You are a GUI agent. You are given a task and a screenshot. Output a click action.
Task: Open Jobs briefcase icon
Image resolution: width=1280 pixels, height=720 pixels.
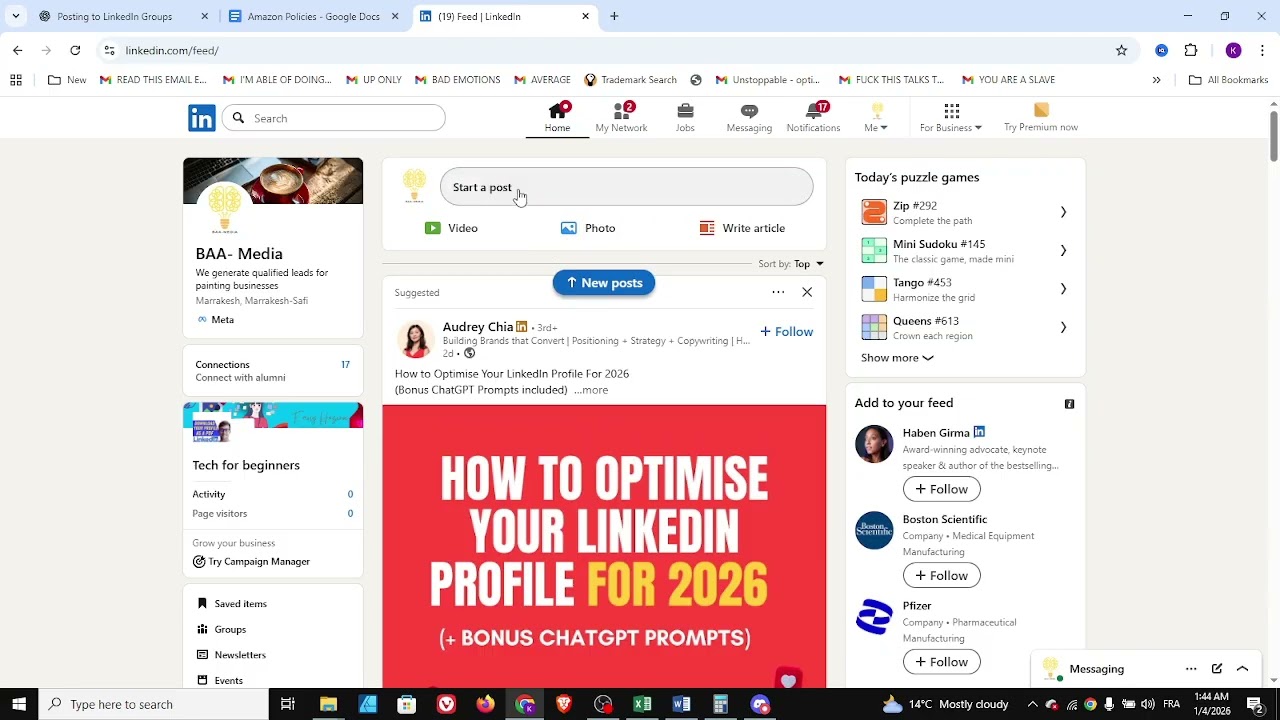coord(685,117)
